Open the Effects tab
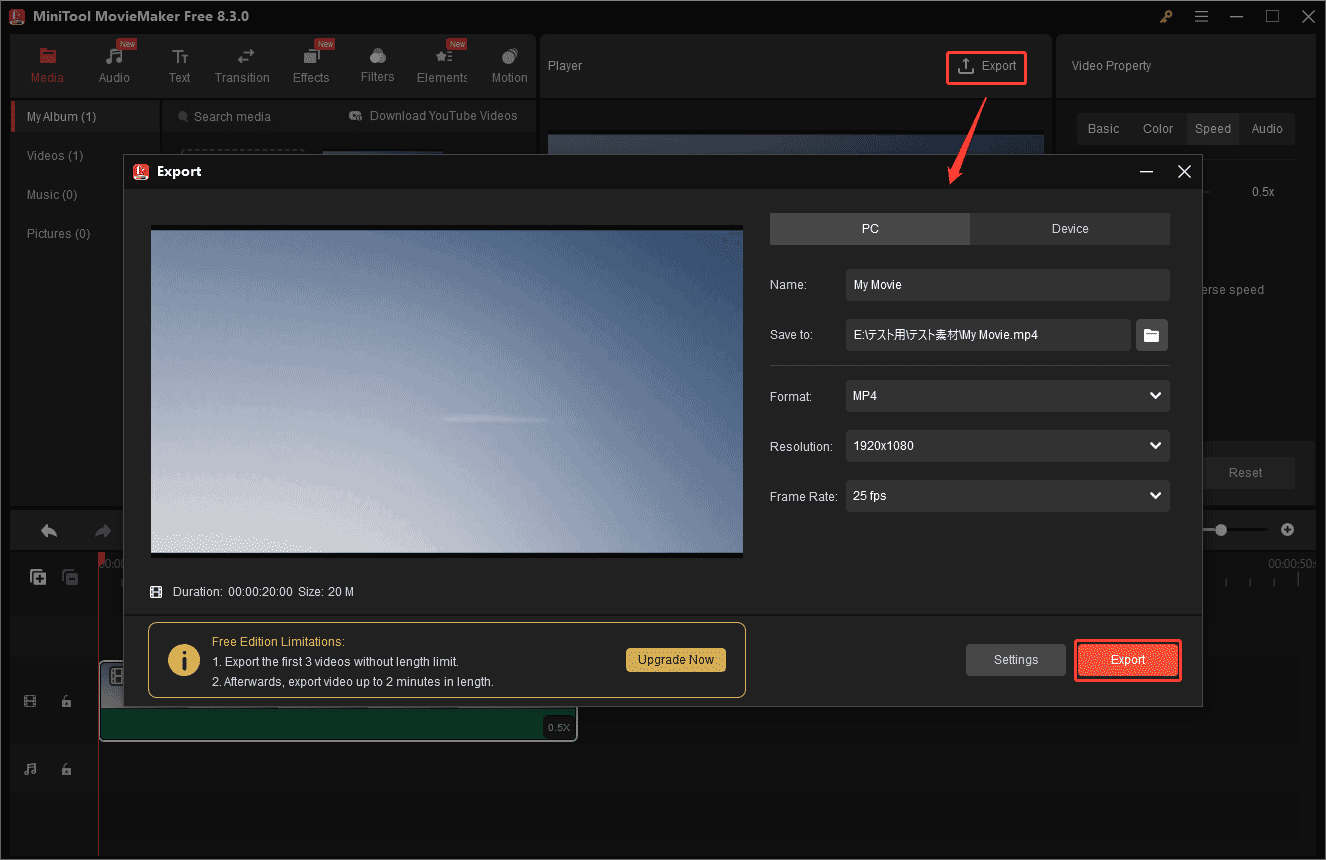 (x=311, y=66)
